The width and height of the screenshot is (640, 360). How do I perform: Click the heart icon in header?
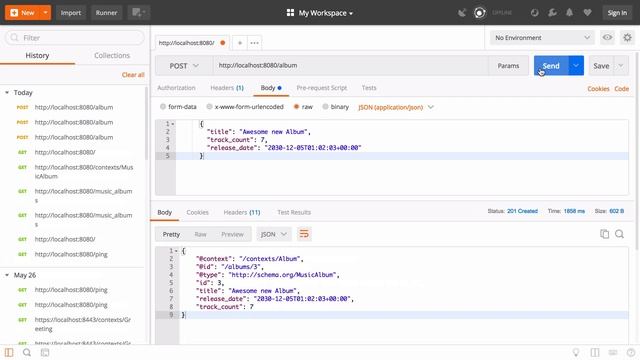[x=587, y=13]
